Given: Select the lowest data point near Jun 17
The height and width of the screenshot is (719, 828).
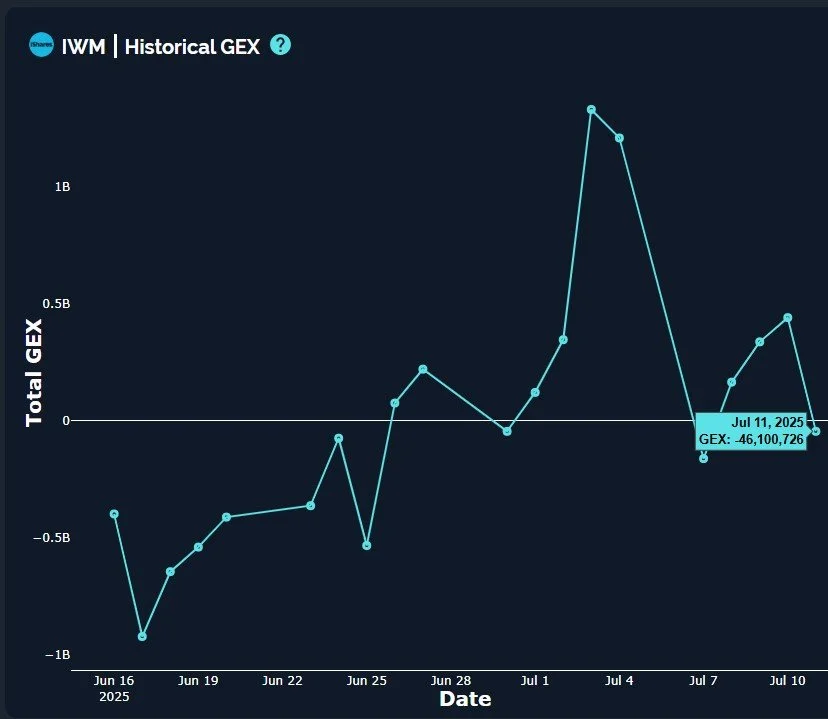Looking at the screenshot, I should tap(142, 637).
